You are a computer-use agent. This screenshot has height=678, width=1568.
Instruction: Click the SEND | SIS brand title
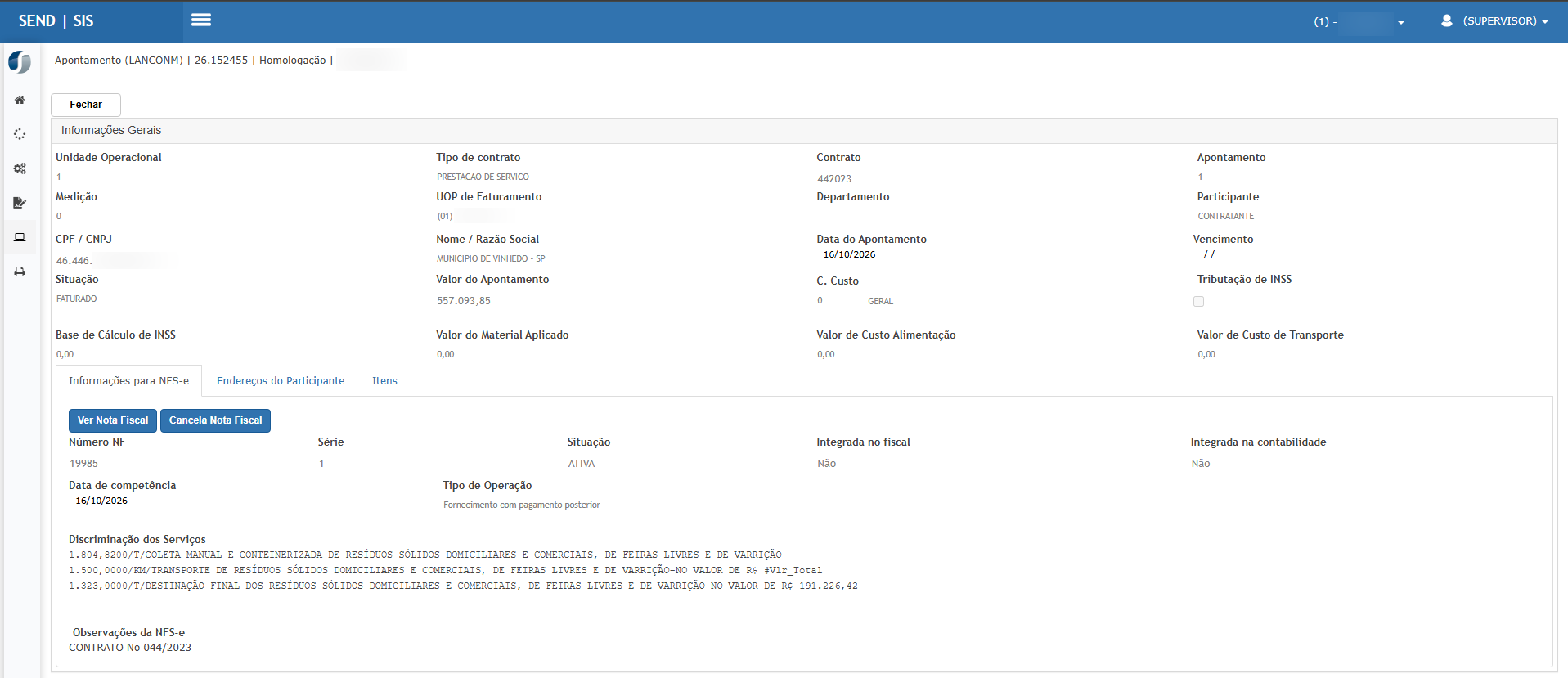(x=56, y=20)
